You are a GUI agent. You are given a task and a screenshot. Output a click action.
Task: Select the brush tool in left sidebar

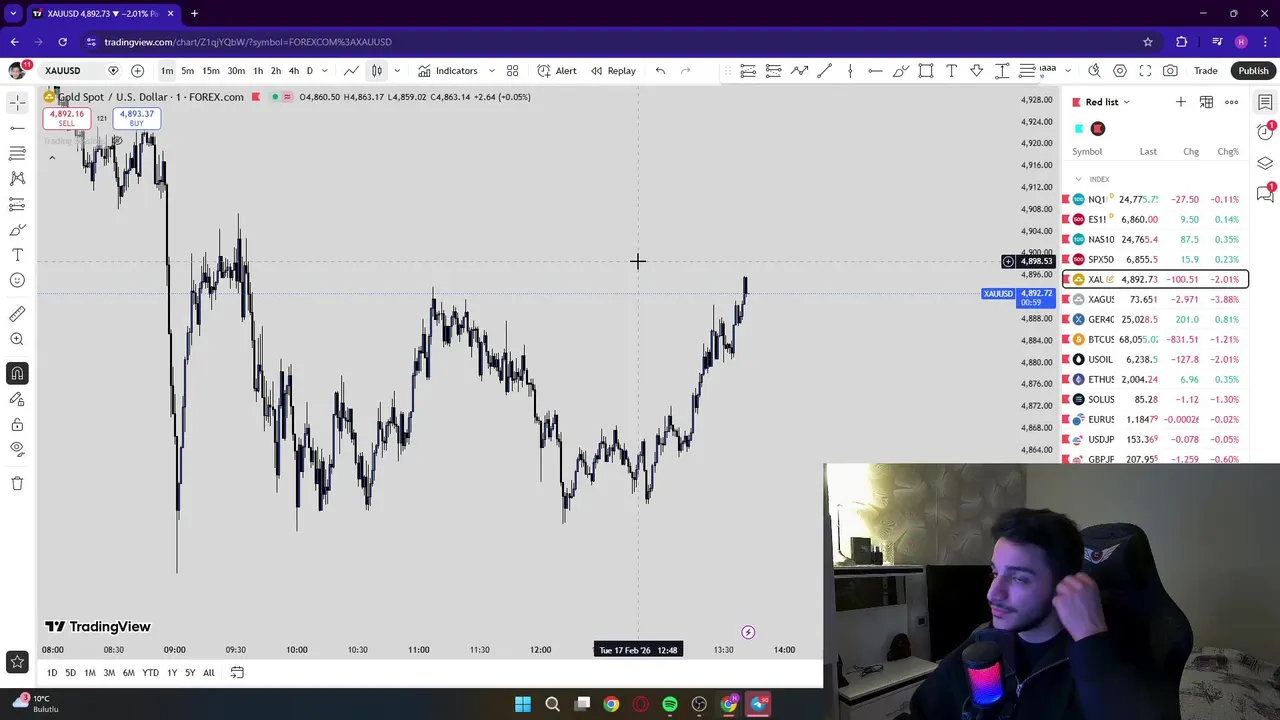click(17, 230)
